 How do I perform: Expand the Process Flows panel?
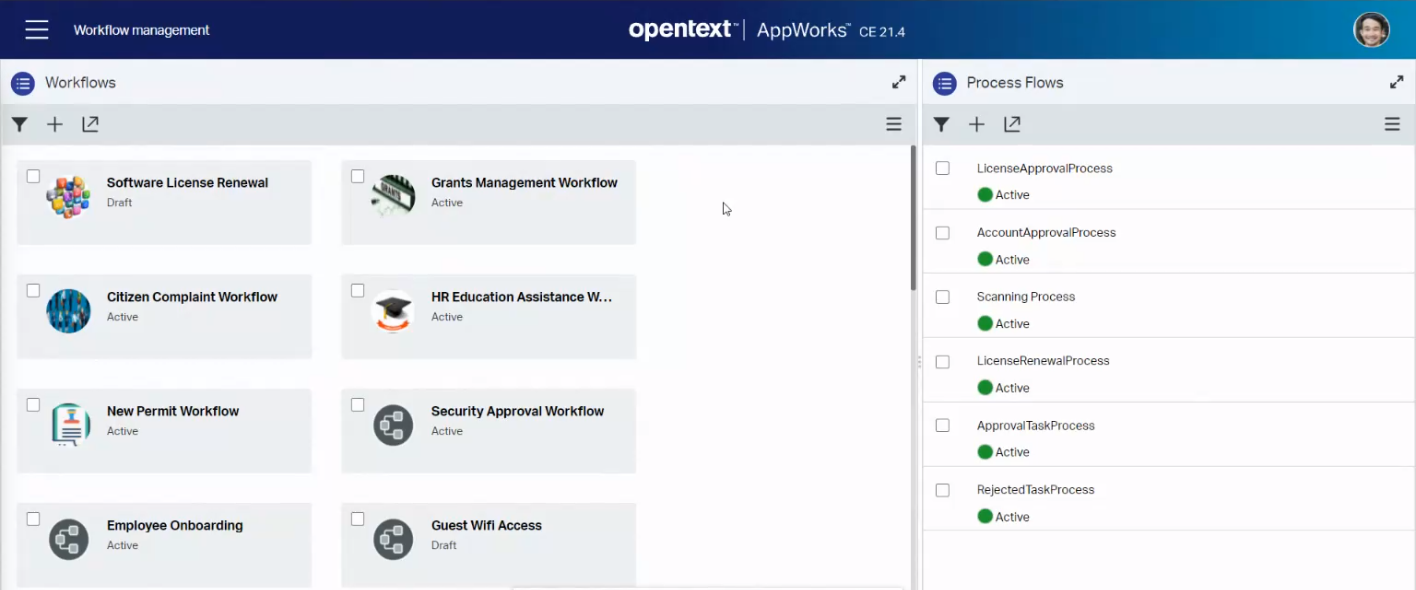tap(1396, 82)
